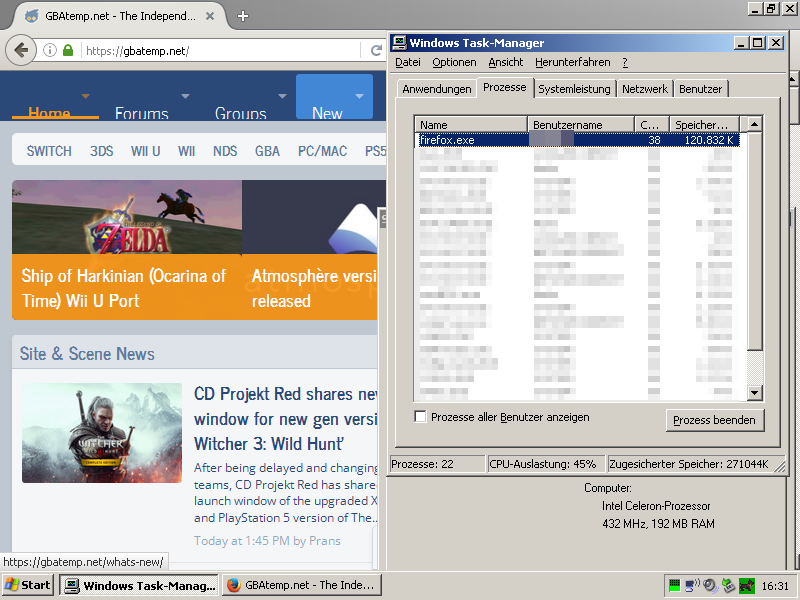Click the network connection tray icon

pos(692,585)
